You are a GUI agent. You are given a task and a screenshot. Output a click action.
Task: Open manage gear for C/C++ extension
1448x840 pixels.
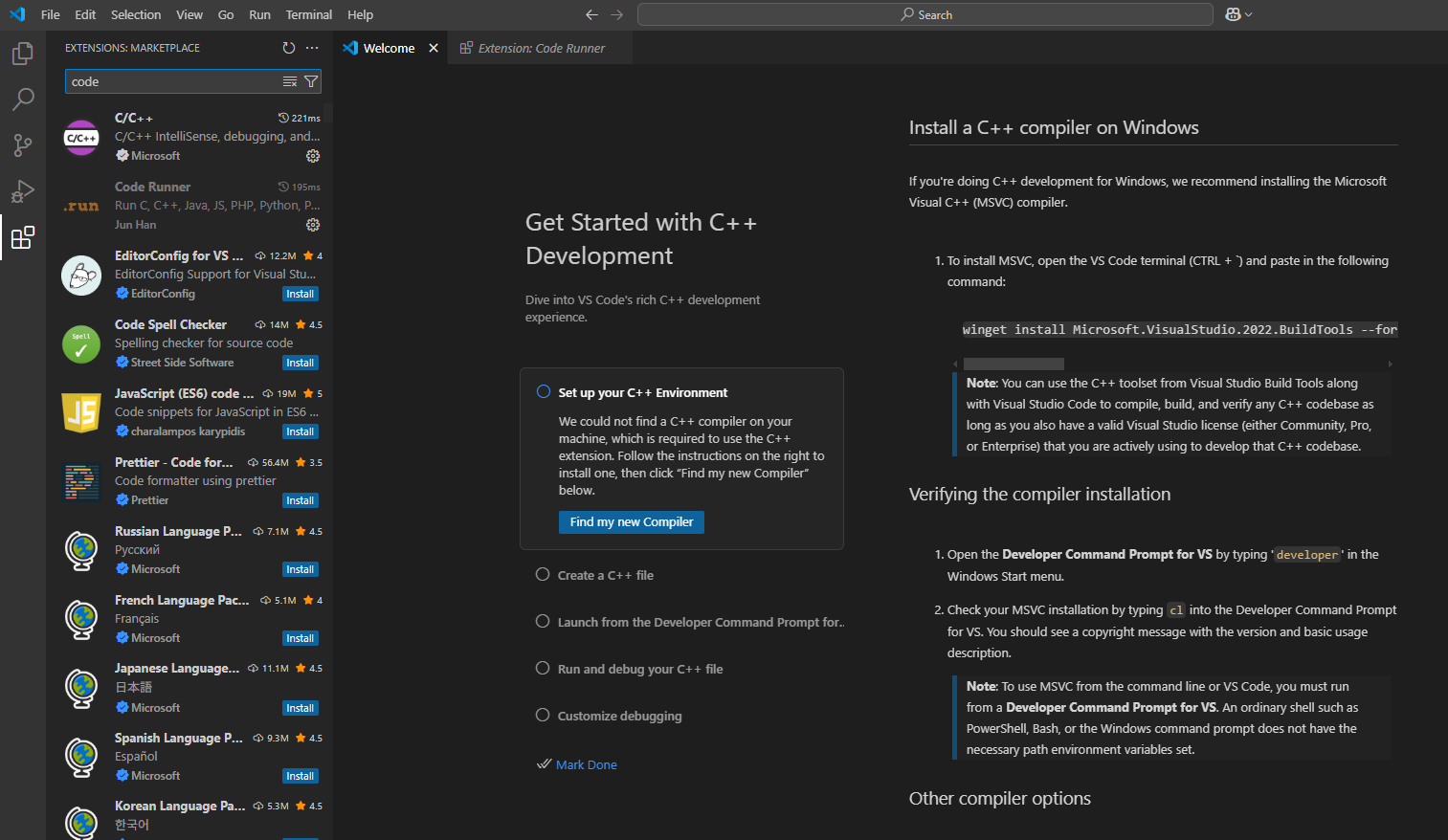pos(313,156)
